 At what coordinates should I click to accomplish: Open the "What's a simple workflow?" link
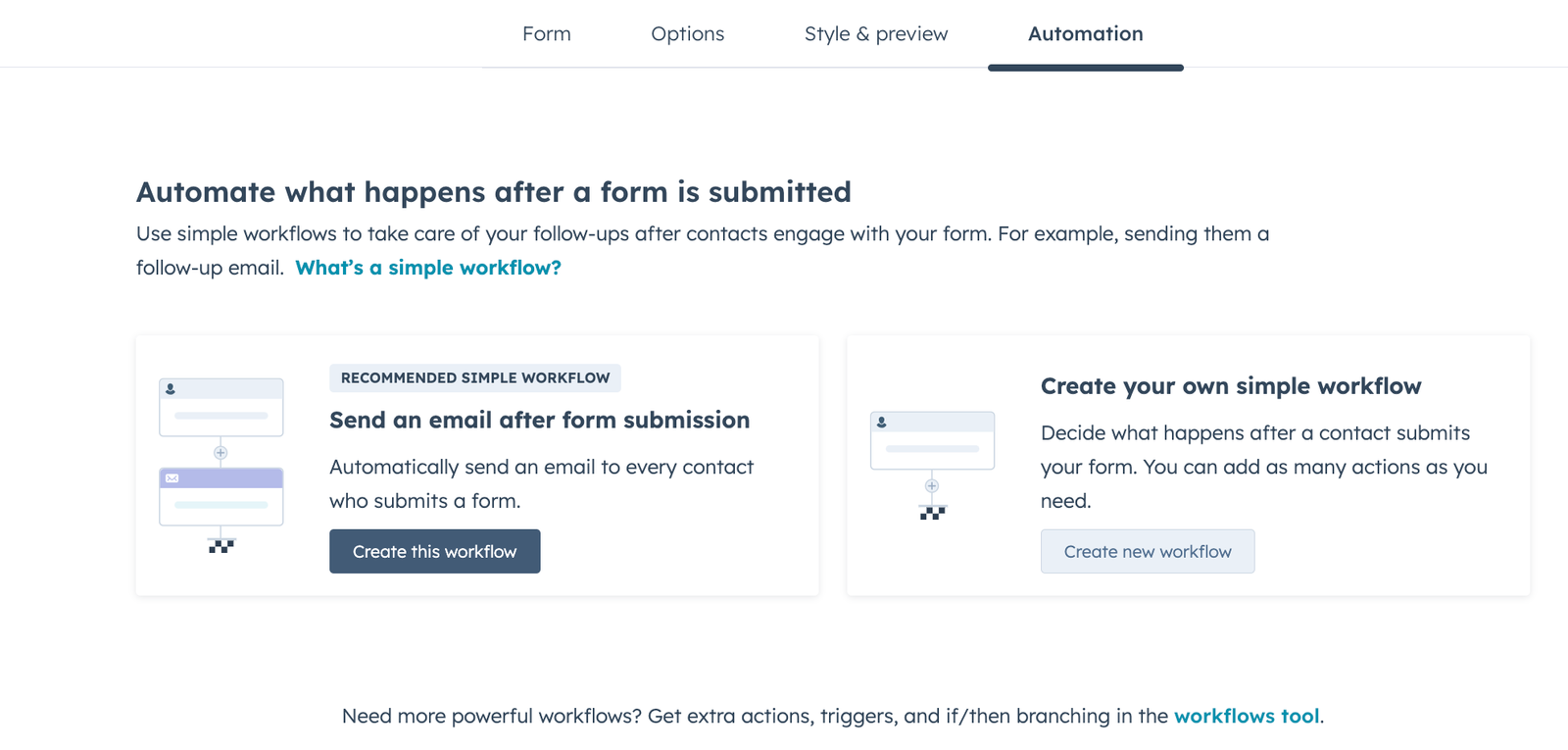(428, 267)
